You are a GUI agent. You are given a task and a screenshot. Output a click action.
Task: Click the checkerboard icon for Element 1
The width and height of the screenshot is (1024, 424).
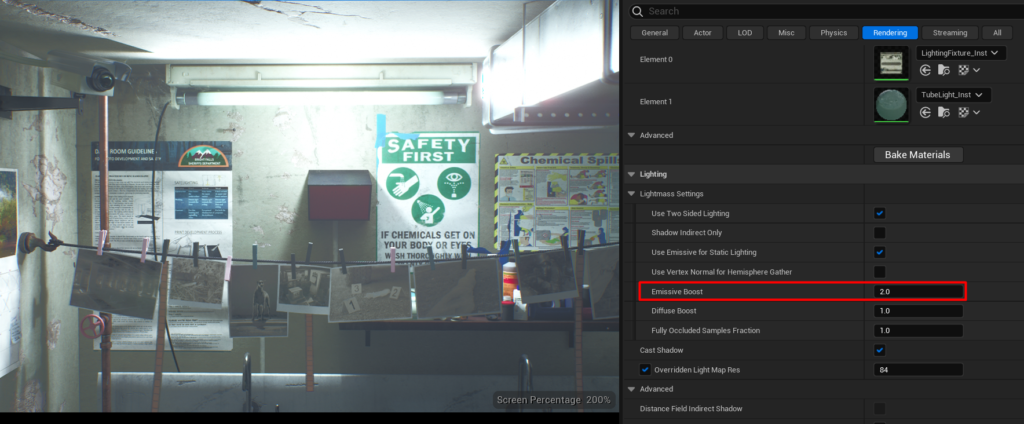click(963, 112)
